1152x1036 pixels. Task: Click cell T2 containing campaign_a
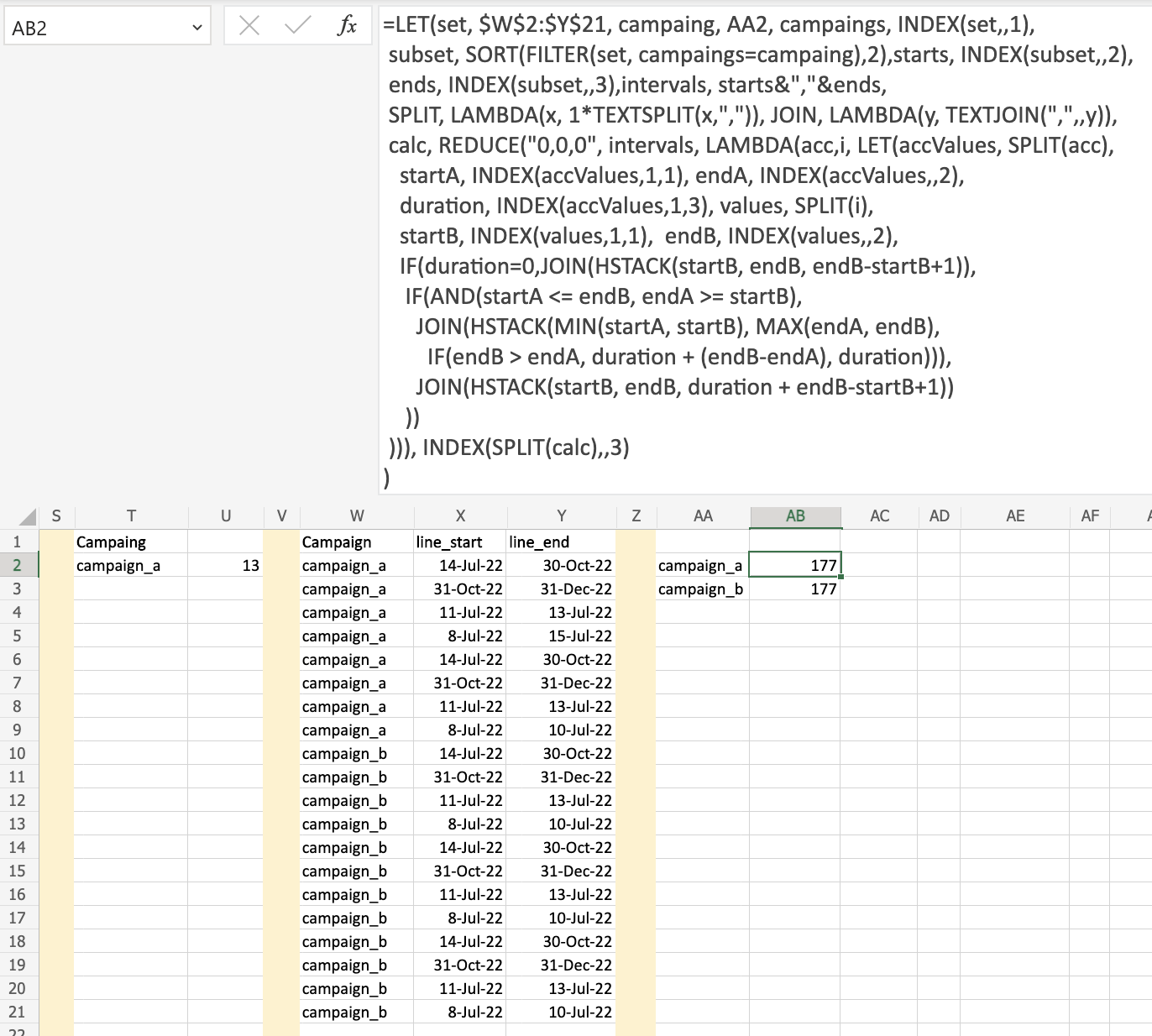click(131, 565)
